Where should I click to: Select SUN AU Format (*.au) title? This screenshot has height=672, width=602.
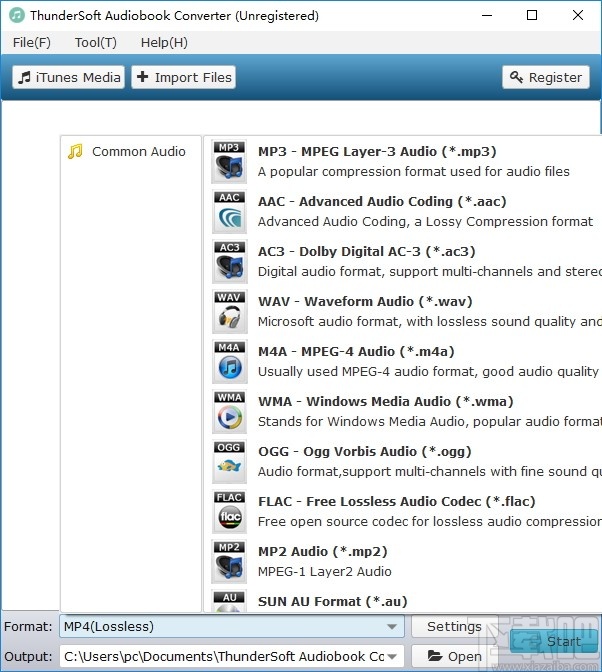coord(332,601)
